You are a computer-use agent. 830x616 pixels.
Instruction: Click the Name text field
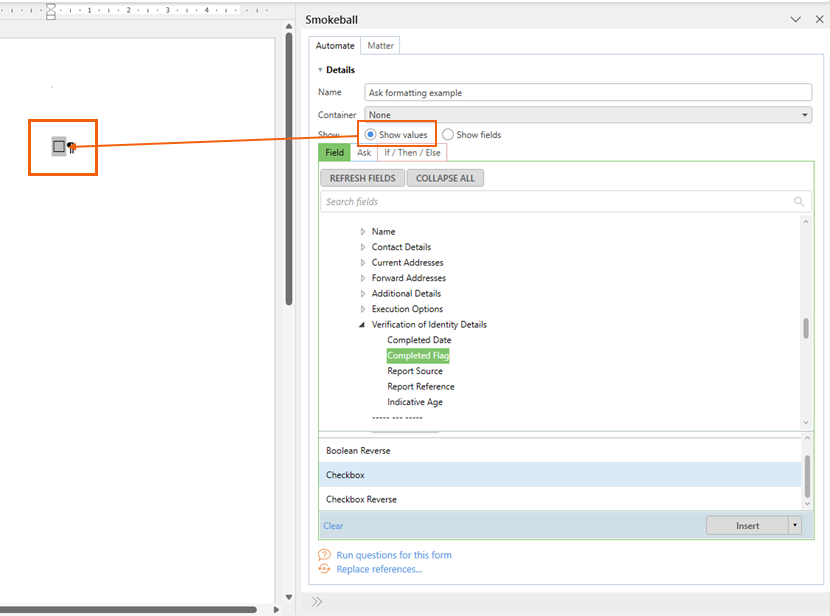pos(588,93)
